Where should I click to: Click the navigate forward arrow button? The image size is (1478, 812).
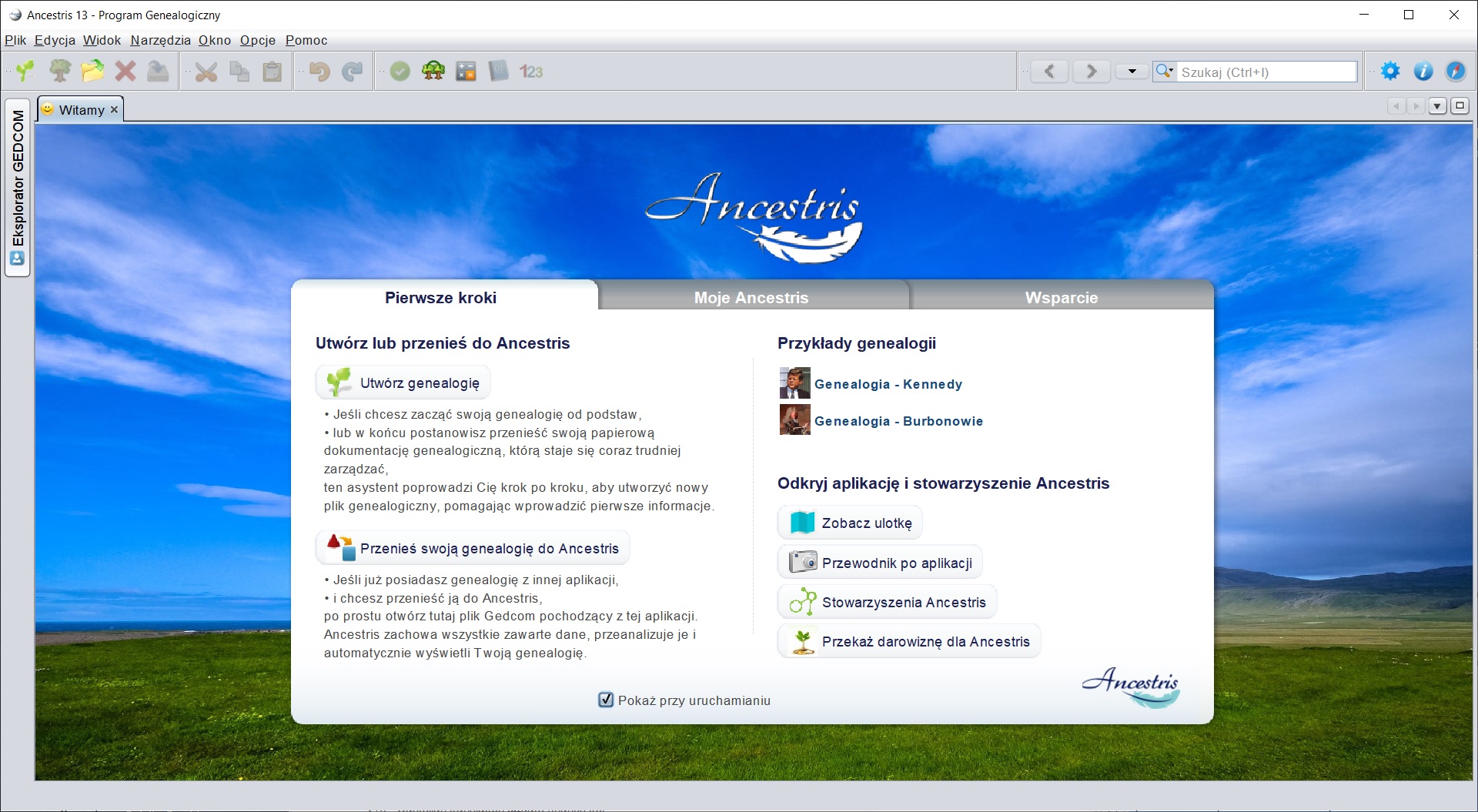pos(1092,72)
